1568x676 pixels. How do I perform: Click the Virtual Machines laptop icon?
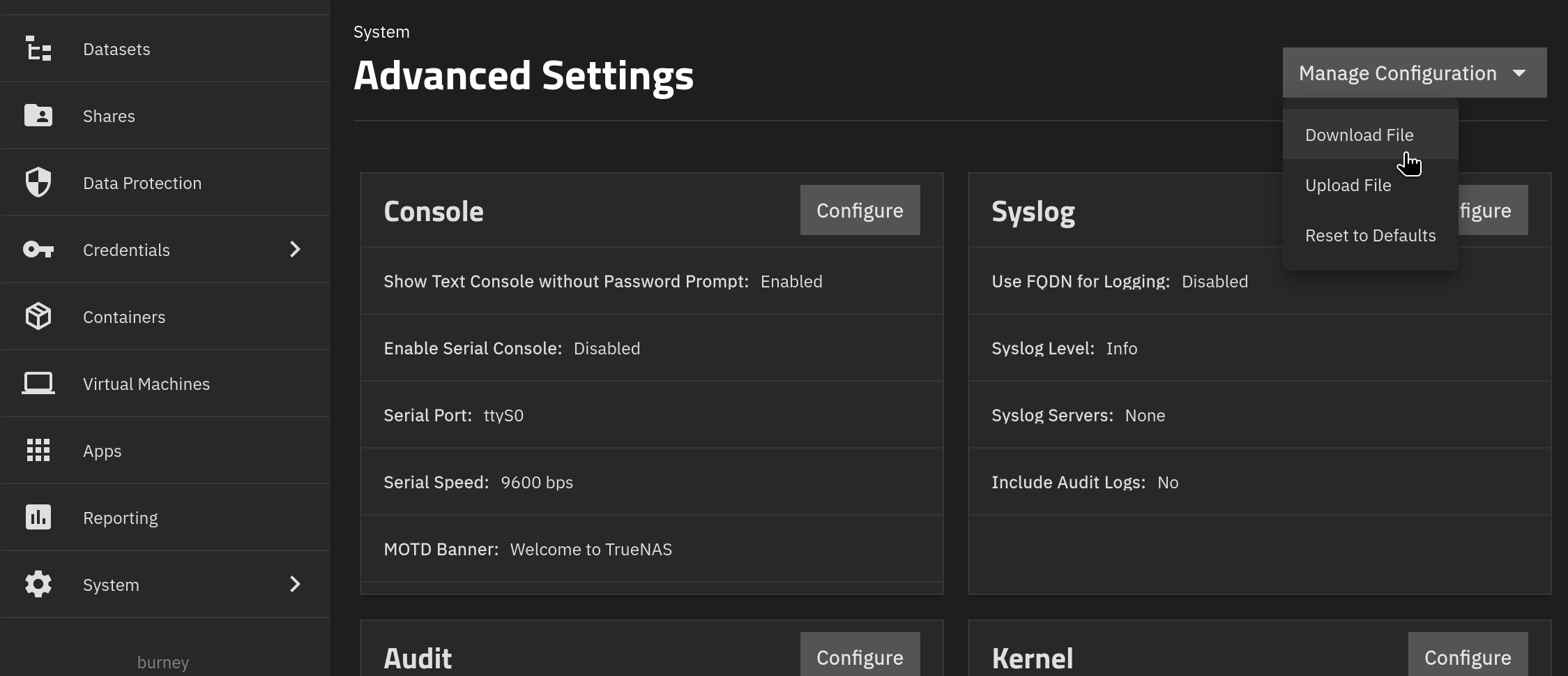click(x=38, y=383)
